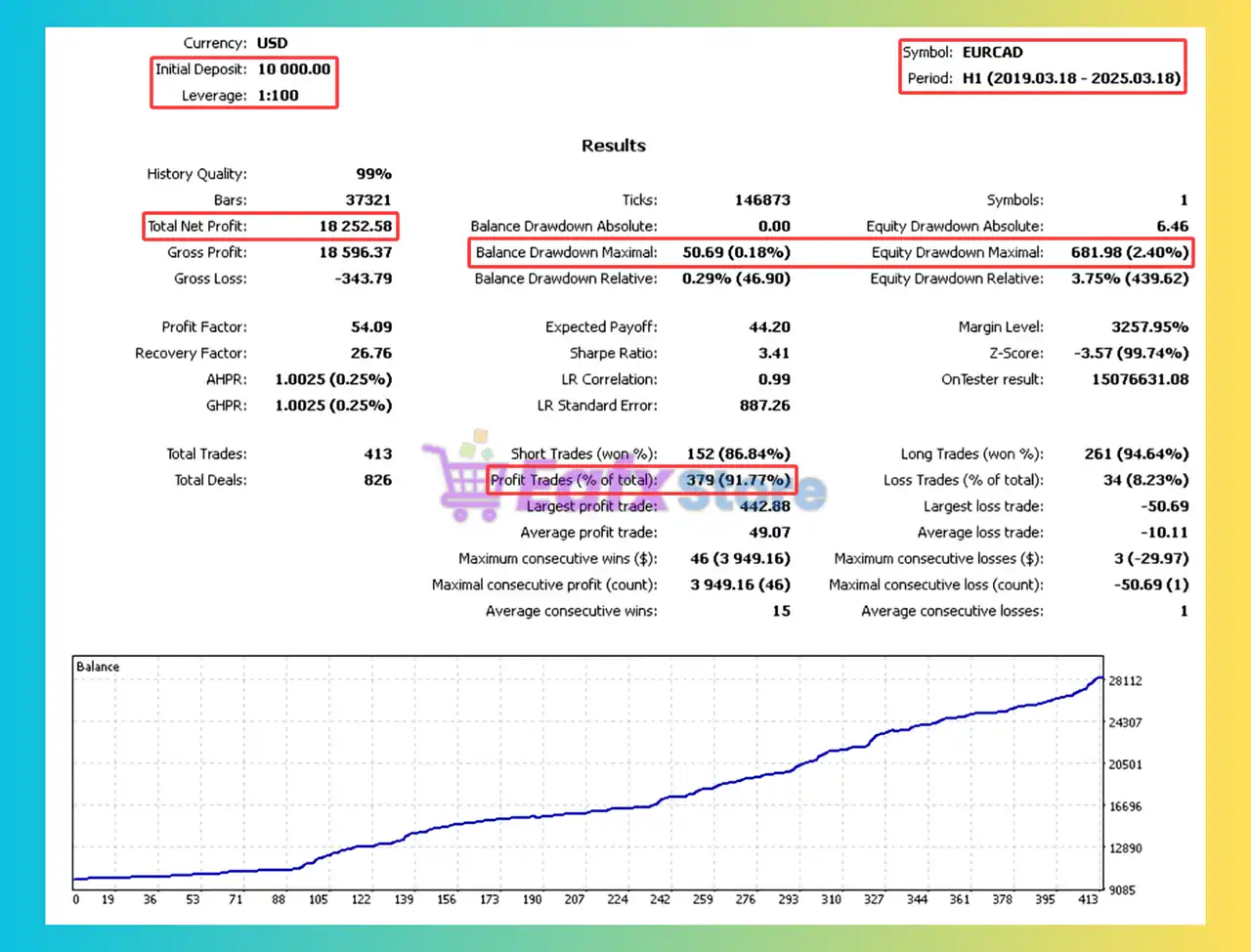
Task: Click the EURCAD symbol name
Action: coord(992,53)
